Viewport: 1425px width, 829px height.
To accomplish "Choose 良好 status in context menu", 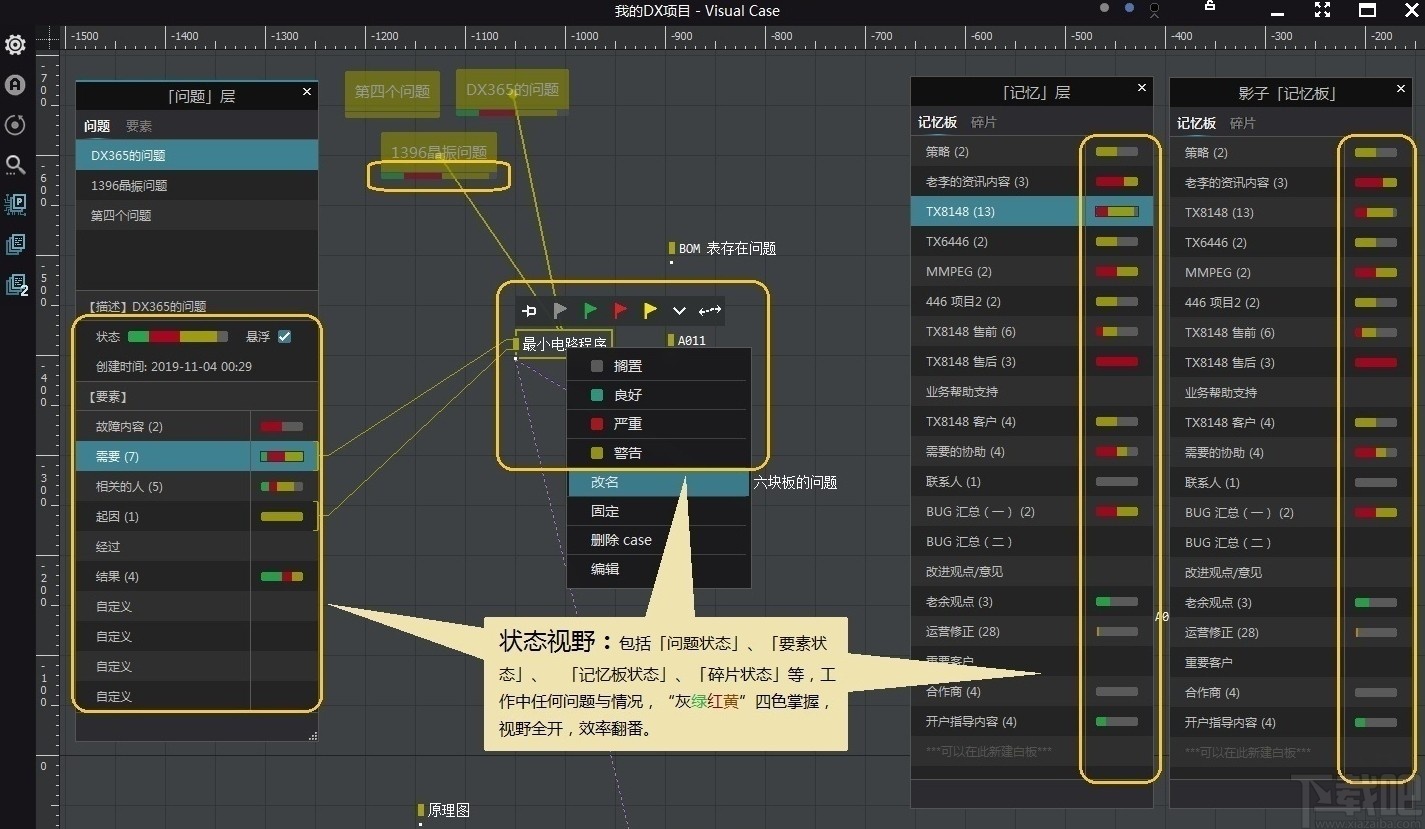I will (x=658, y=395).
